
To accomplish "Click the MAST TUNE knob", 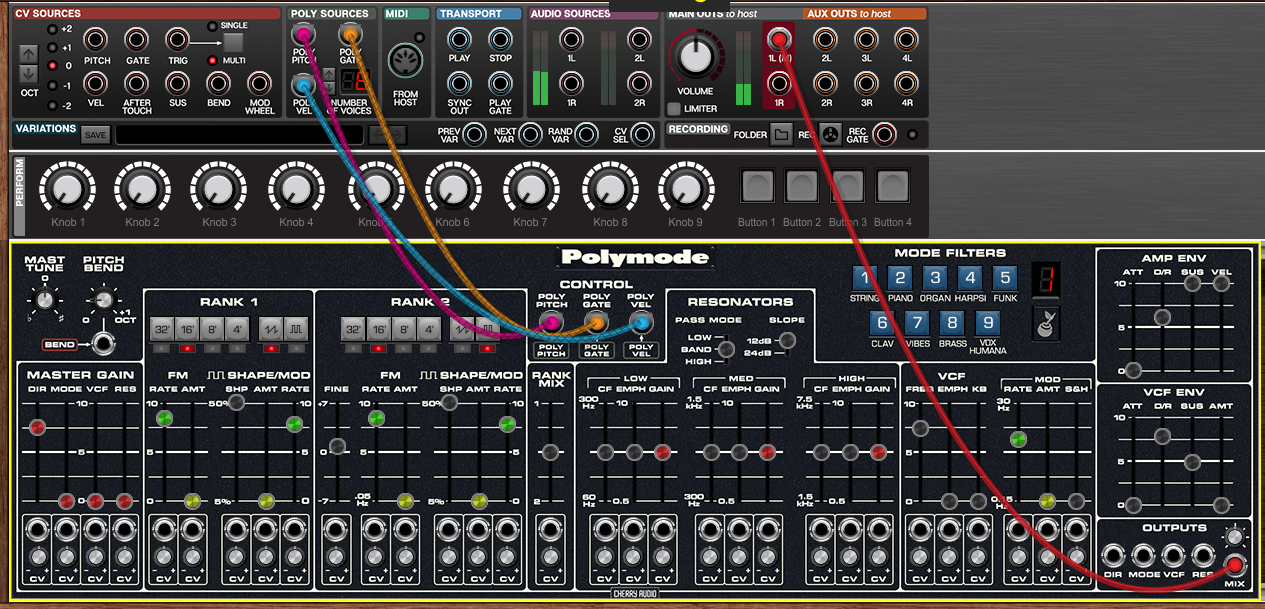I will click(43, 299).
